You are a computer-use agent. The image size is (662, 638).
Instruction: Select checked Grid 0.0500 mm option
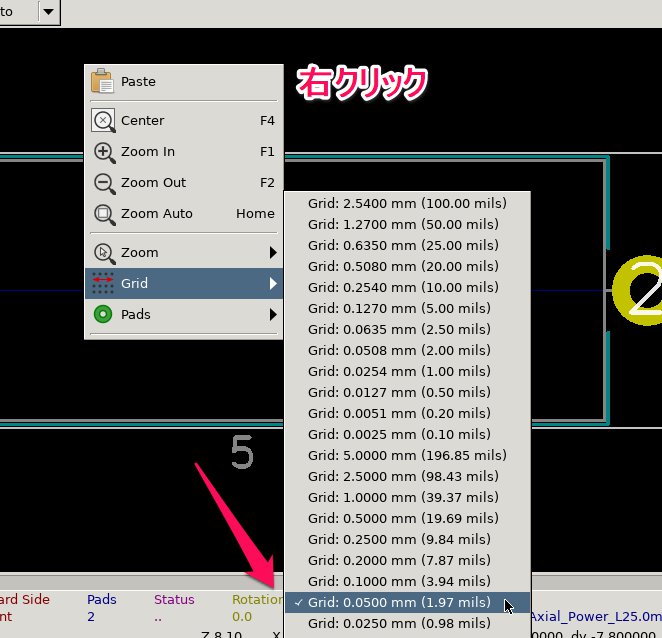(399, 603)
